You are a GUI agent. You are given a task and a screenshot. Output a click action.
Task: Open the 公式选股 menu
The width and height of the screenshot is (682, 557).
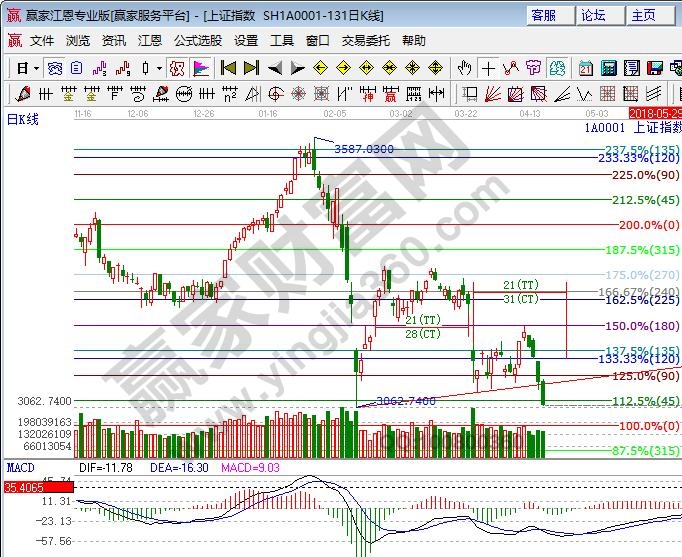(197, 40)
